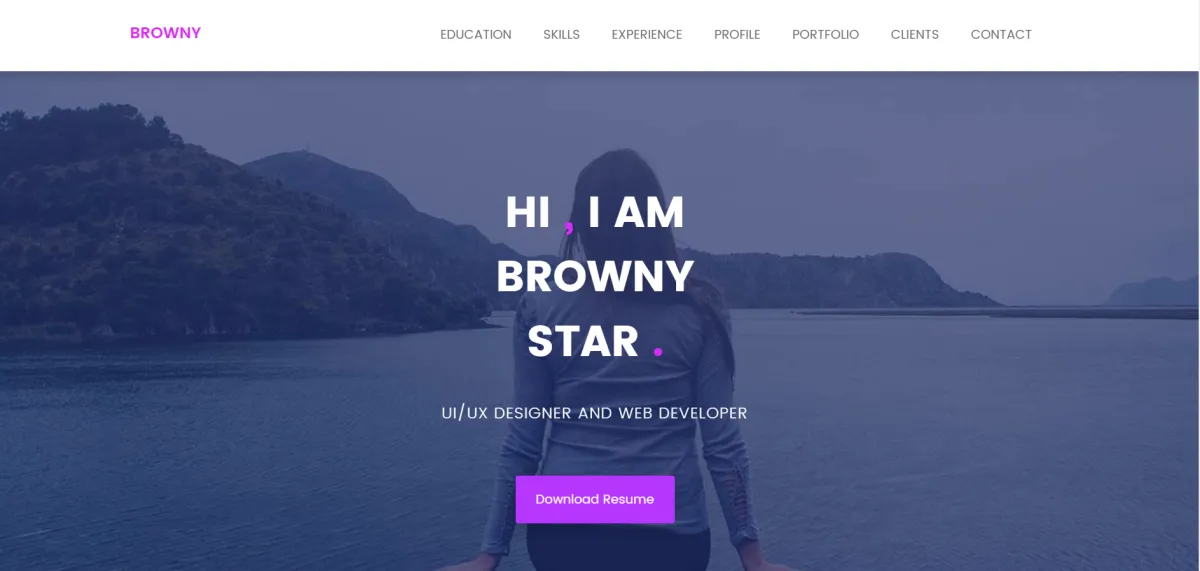The width and height of the screenshot is (1200, 571).
Task: Select Experience in the top navigation
Action: 647,34
